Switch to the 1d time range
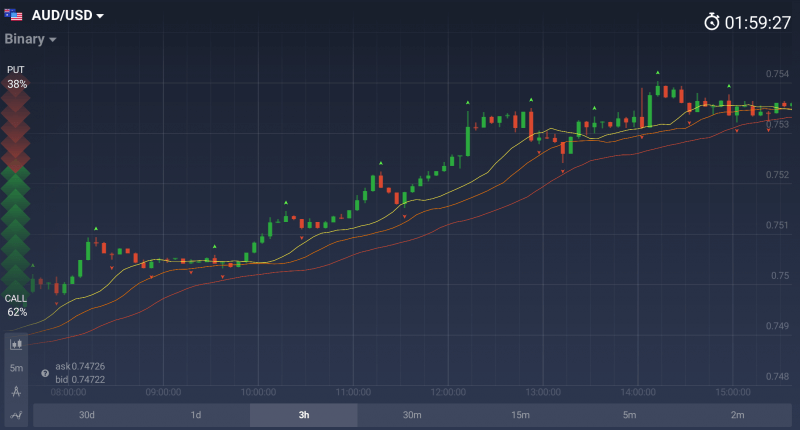 pyautogui.click(x=196, y=415)
